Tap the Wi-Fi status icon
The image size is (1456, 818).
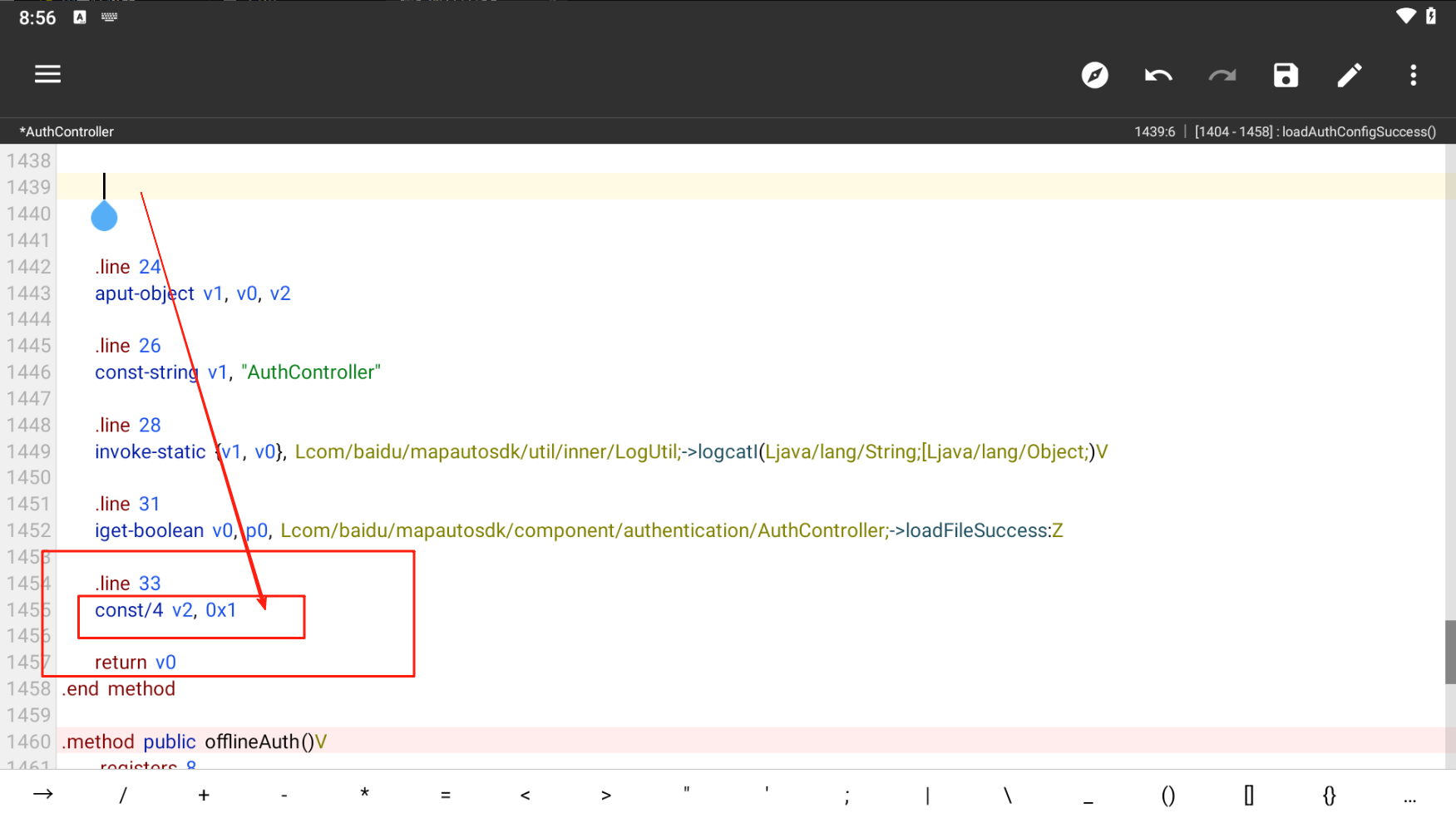pos(1405,16)
